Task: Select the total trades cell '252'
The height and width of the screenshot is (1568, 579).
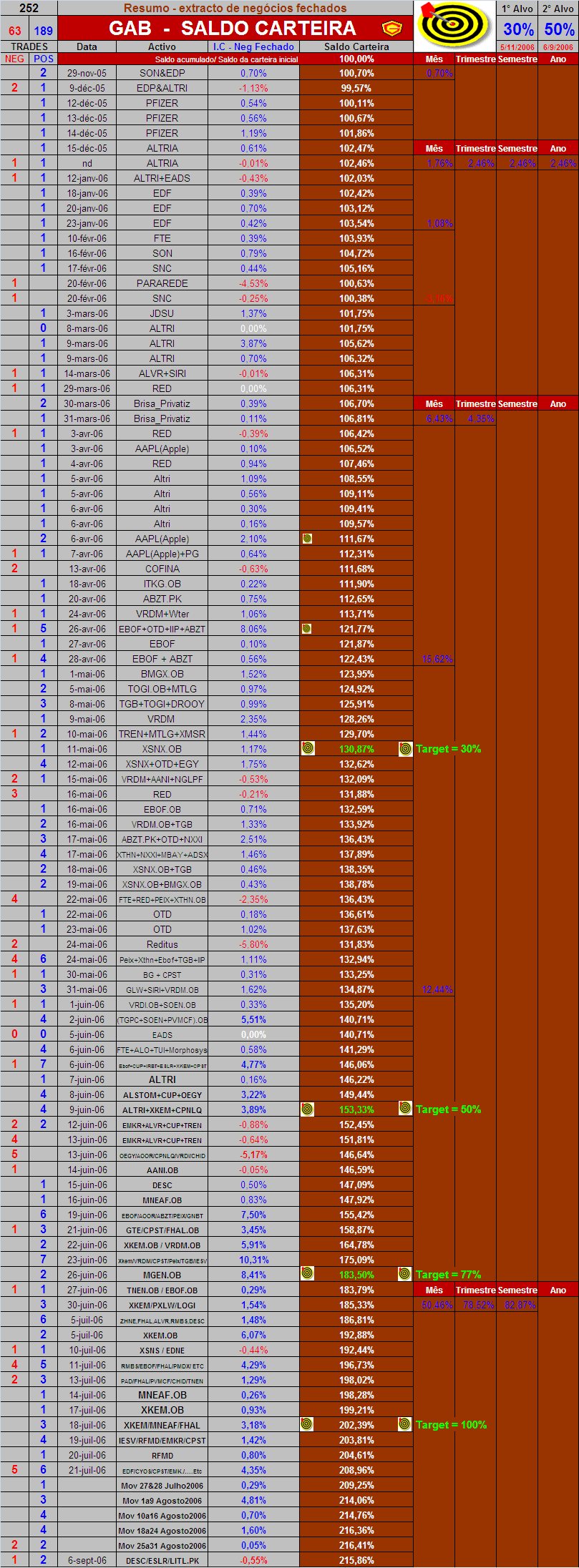Action: [29, 9]
